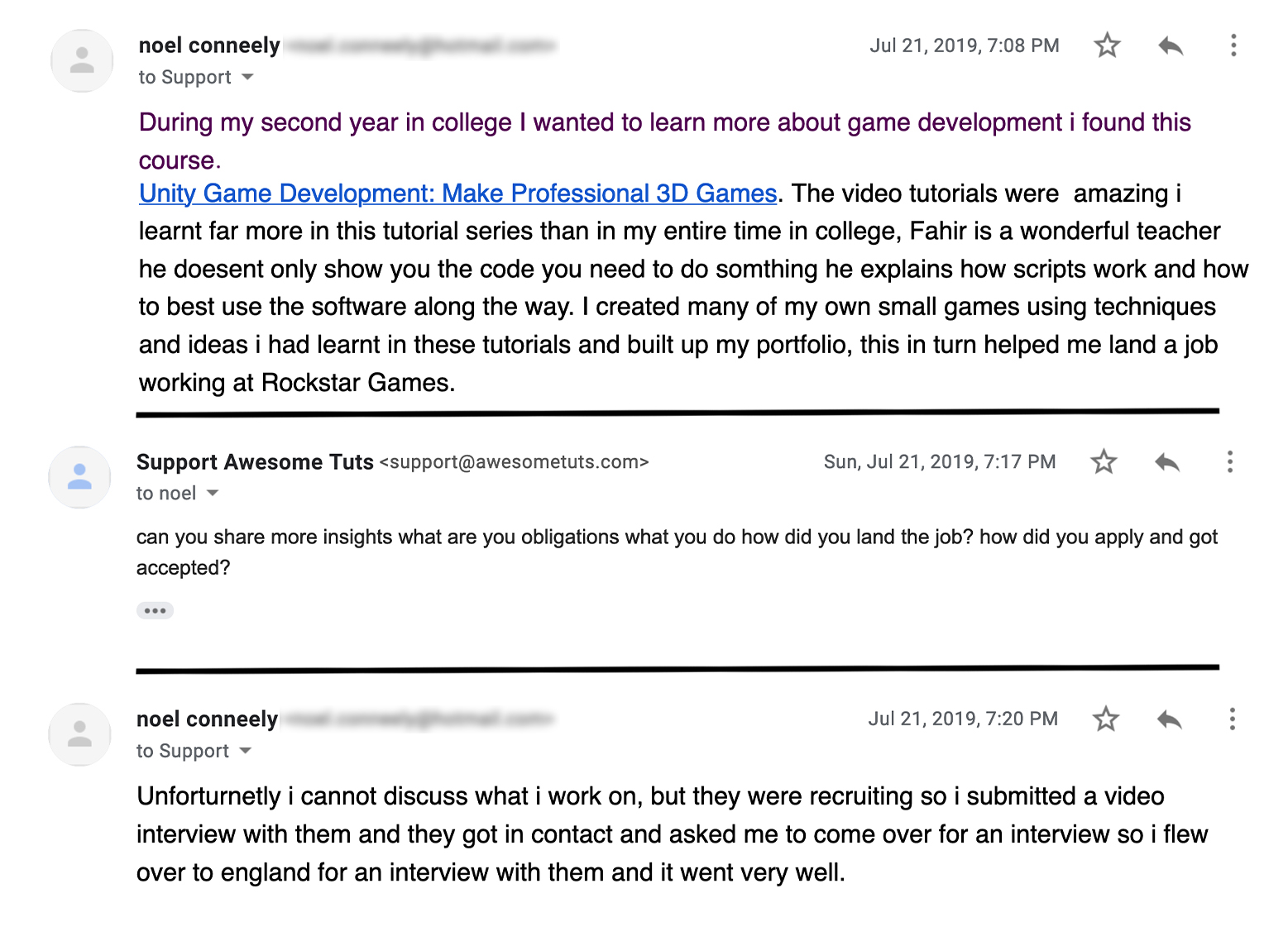Expand the 'to noel' recipient dropdown
Screen dimensions: 1288x941
click(213, 493)
